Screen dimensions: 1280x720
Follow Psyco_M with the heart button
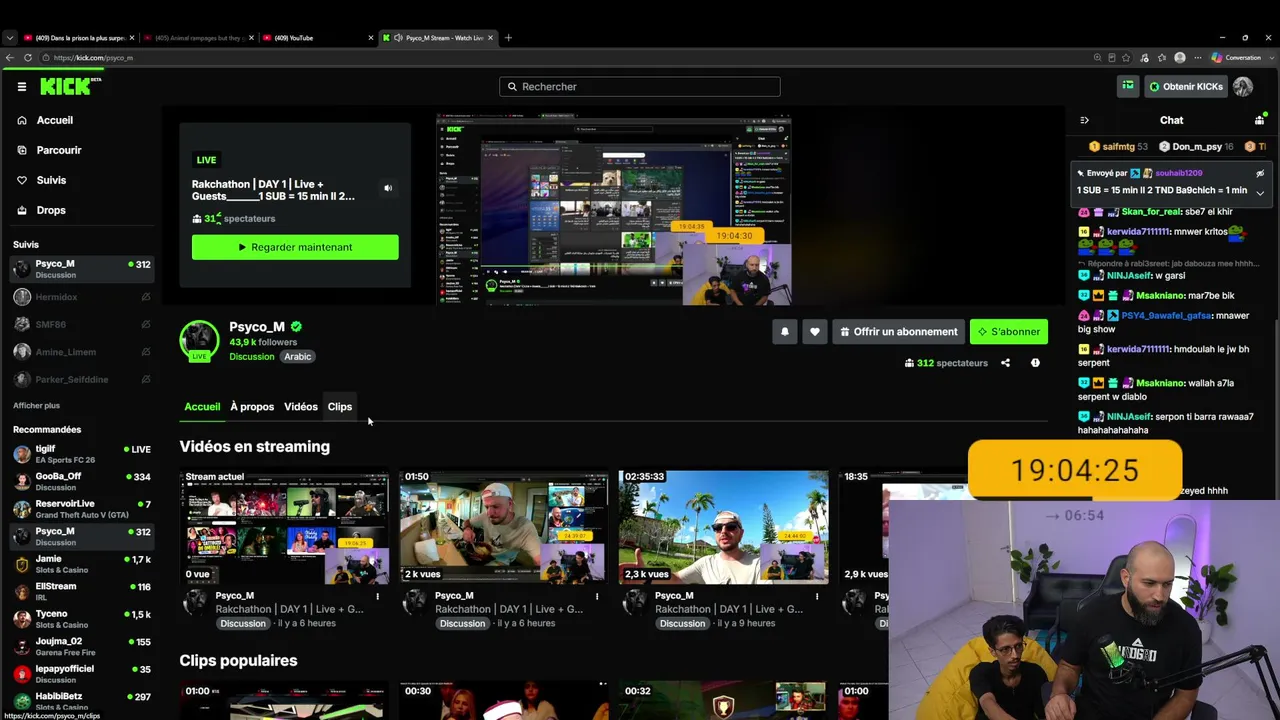click(x=815, y=332)
